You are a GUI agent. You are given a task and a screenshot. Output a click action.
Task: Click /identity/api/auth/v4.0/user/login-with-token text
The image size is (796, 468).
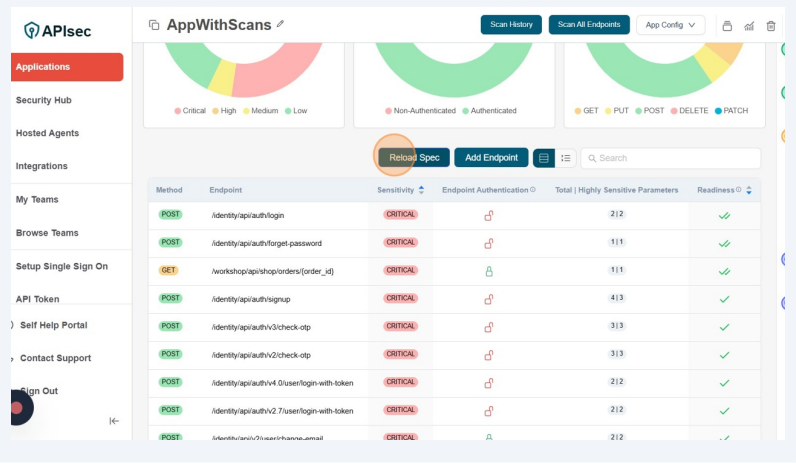click(x=282, y=383)
